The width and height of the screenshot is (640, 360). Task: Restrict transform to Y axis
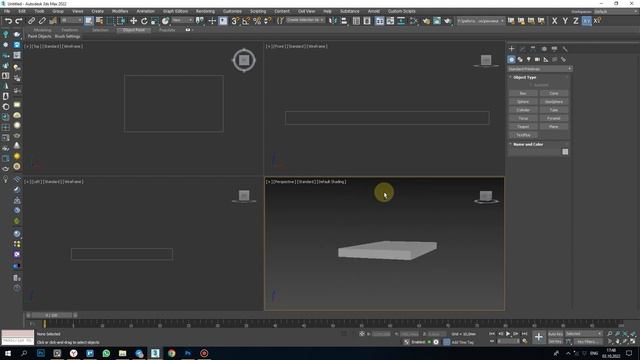565,21
